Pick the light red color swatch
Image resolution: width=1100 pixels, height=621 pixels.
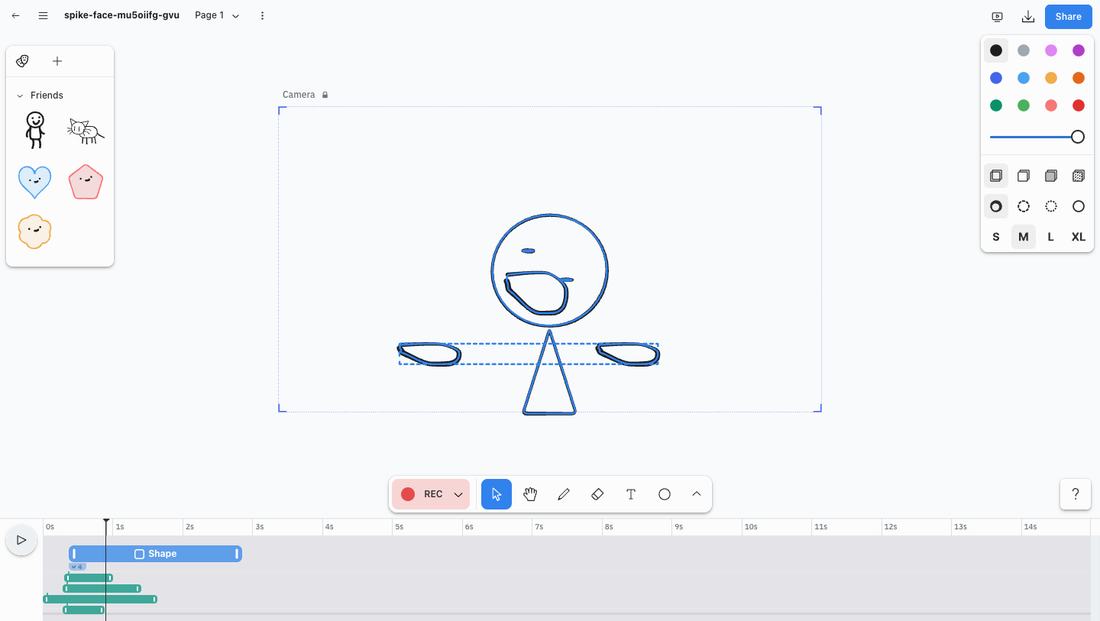coord(1051,105)
